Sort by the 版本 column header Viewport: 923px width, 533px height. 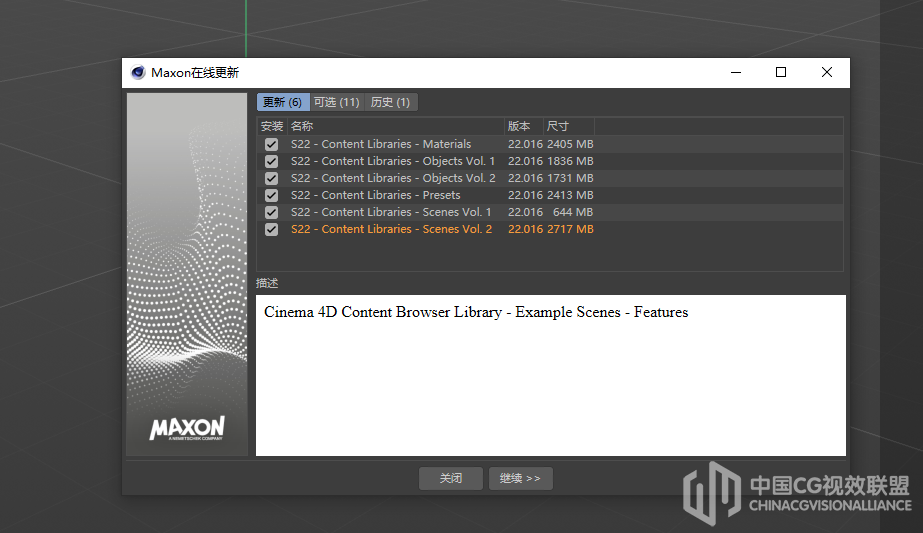click(x=523, y=126)
